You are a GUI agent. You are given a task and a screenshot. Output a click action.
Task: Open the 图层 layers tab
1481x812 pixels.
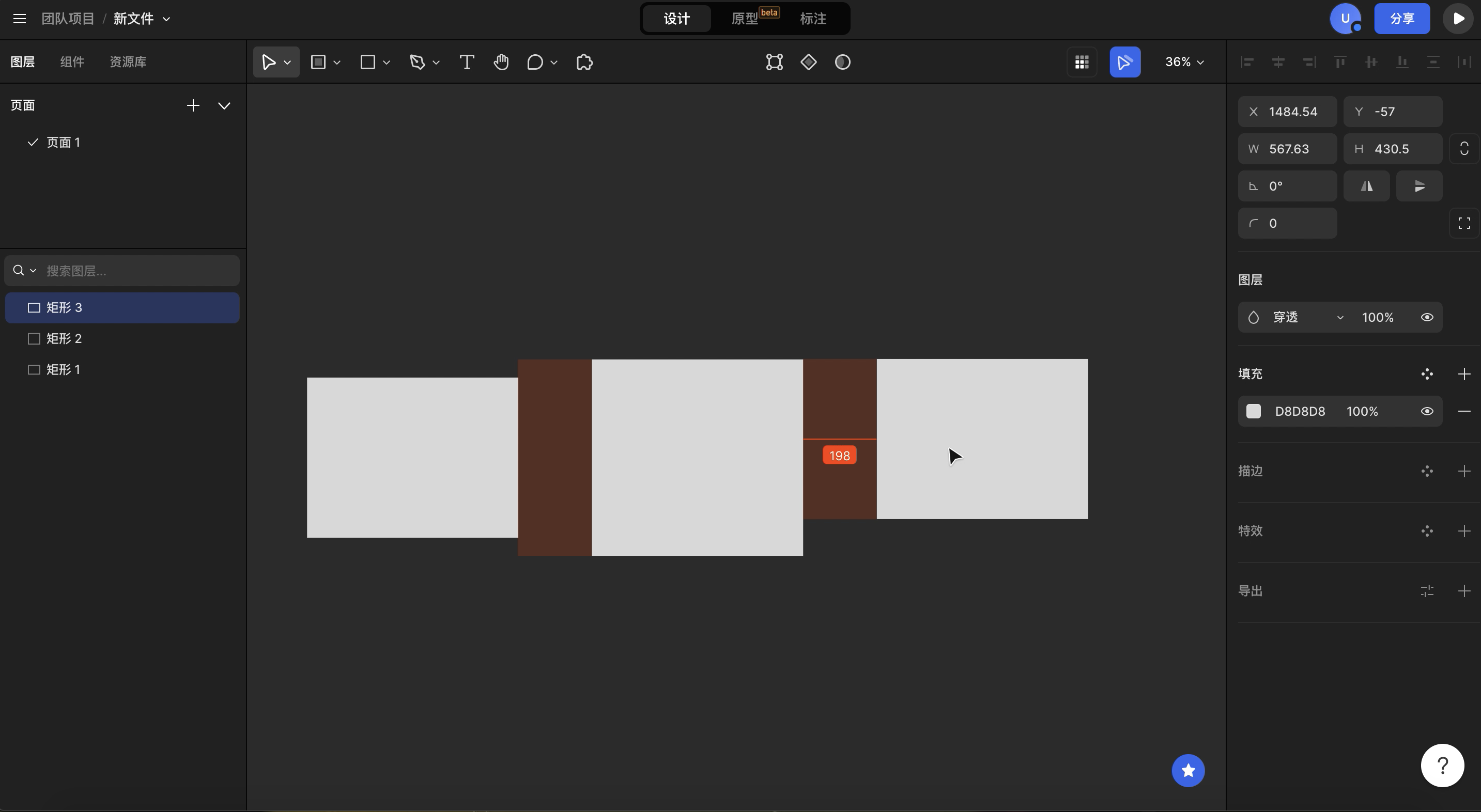[23, 62]
